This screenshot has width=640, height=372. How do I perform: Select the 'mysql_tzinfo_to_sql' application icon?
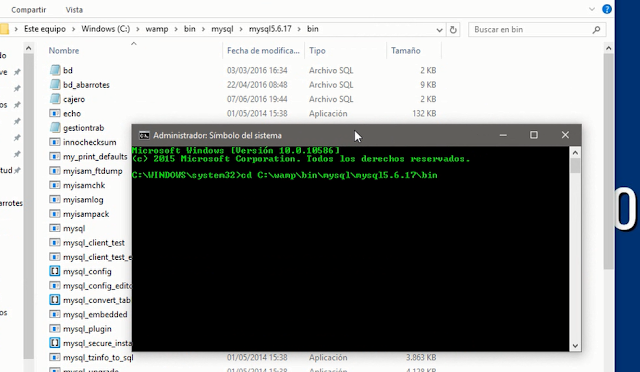(x=55, y=357)
